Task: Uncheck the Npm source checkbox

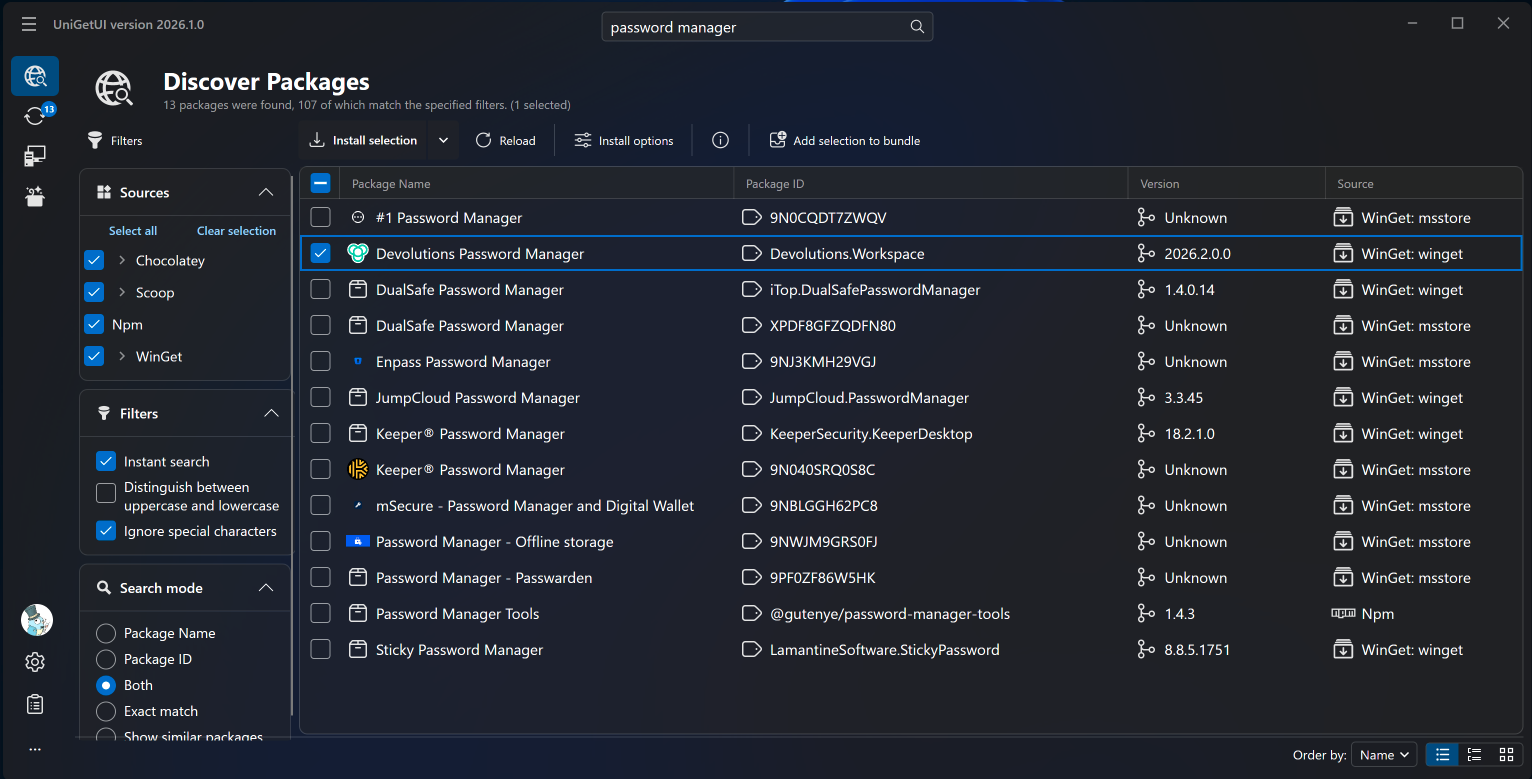Action: coord(94,325)
